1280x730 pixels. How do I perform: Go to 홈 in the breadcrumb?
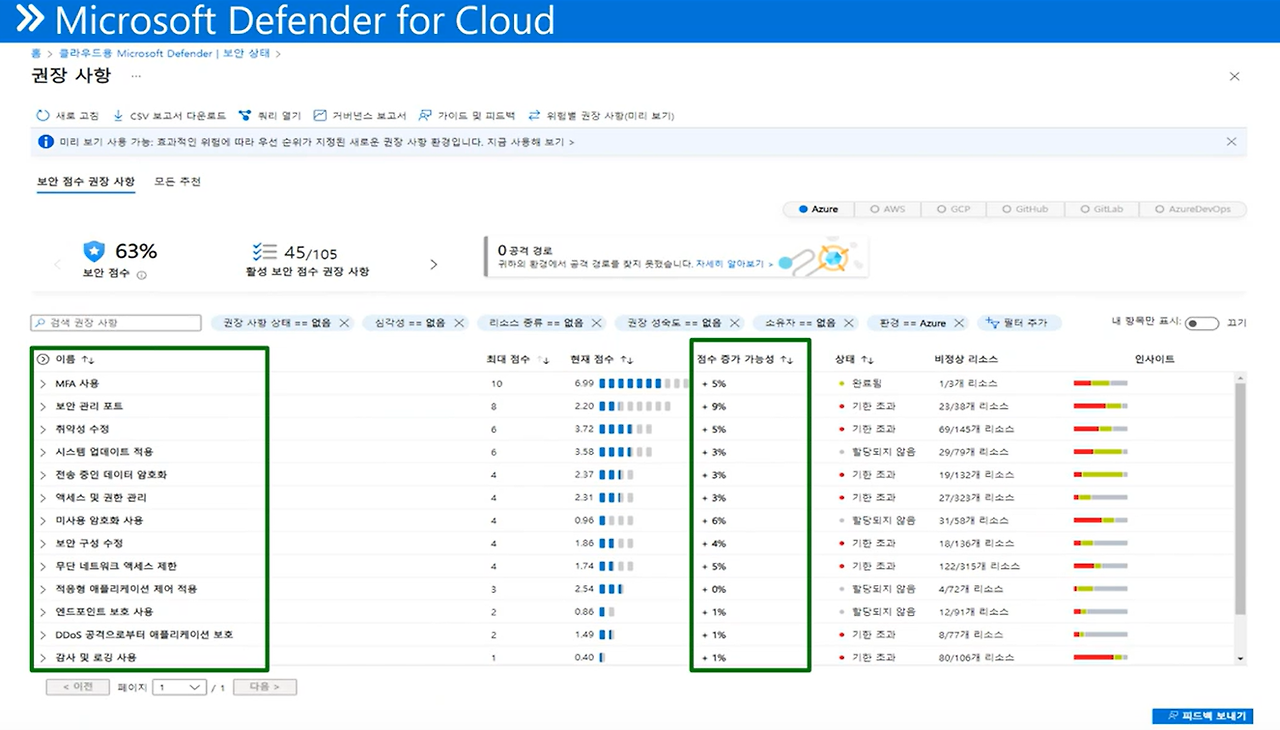(x=36, y=53)
